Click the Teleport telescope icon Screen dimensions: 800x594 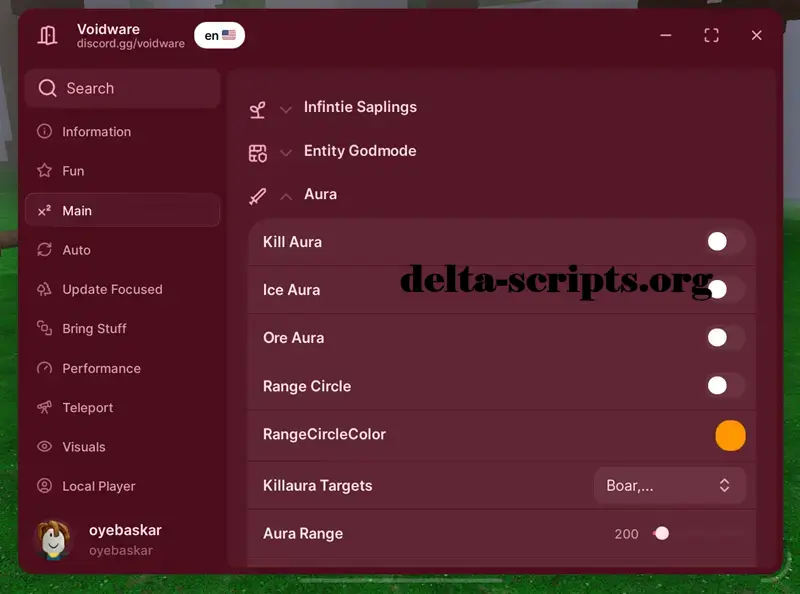pos(44,407)
